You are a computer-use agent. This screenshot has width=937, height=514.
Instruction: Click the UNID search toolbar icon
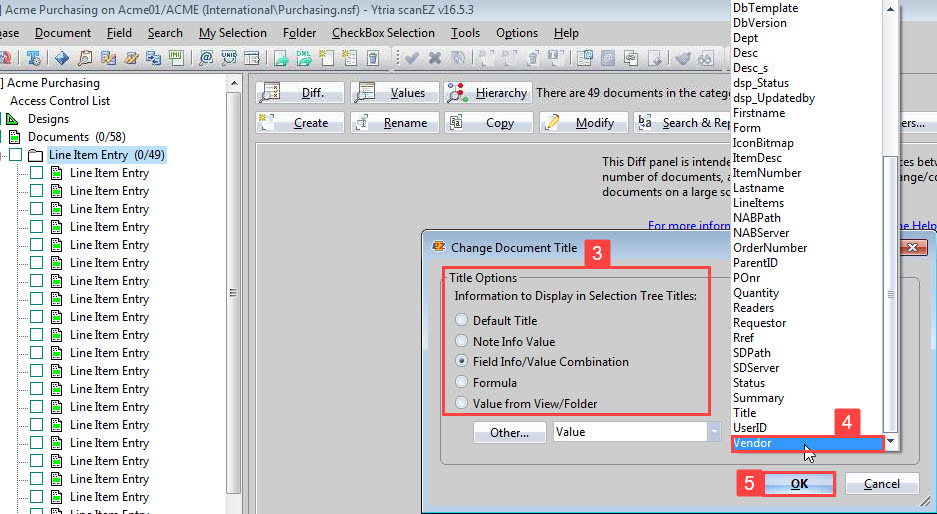pos(229,57)
